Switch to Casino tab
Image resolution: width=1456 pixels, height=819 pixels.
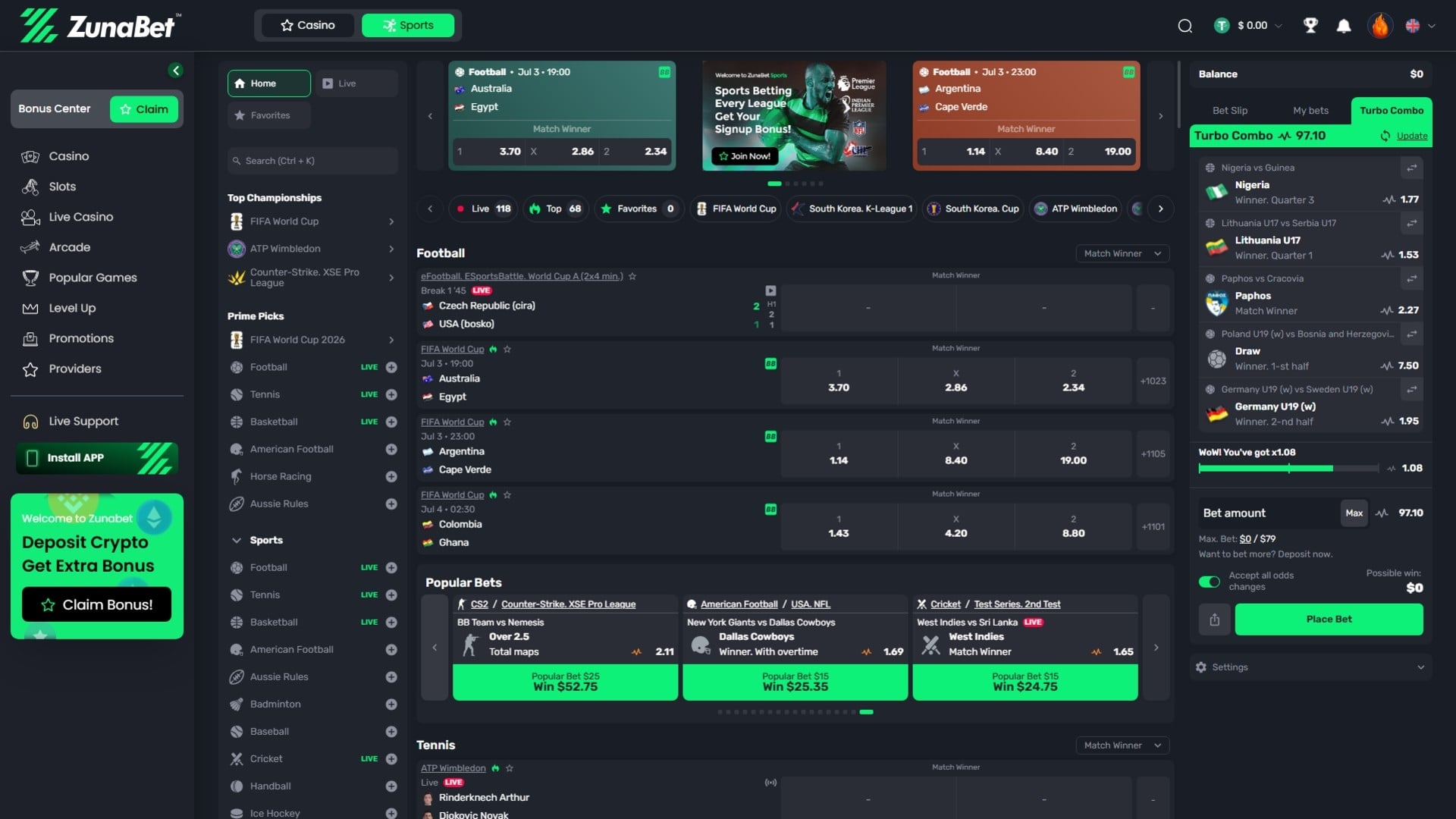tap(308, 25)
